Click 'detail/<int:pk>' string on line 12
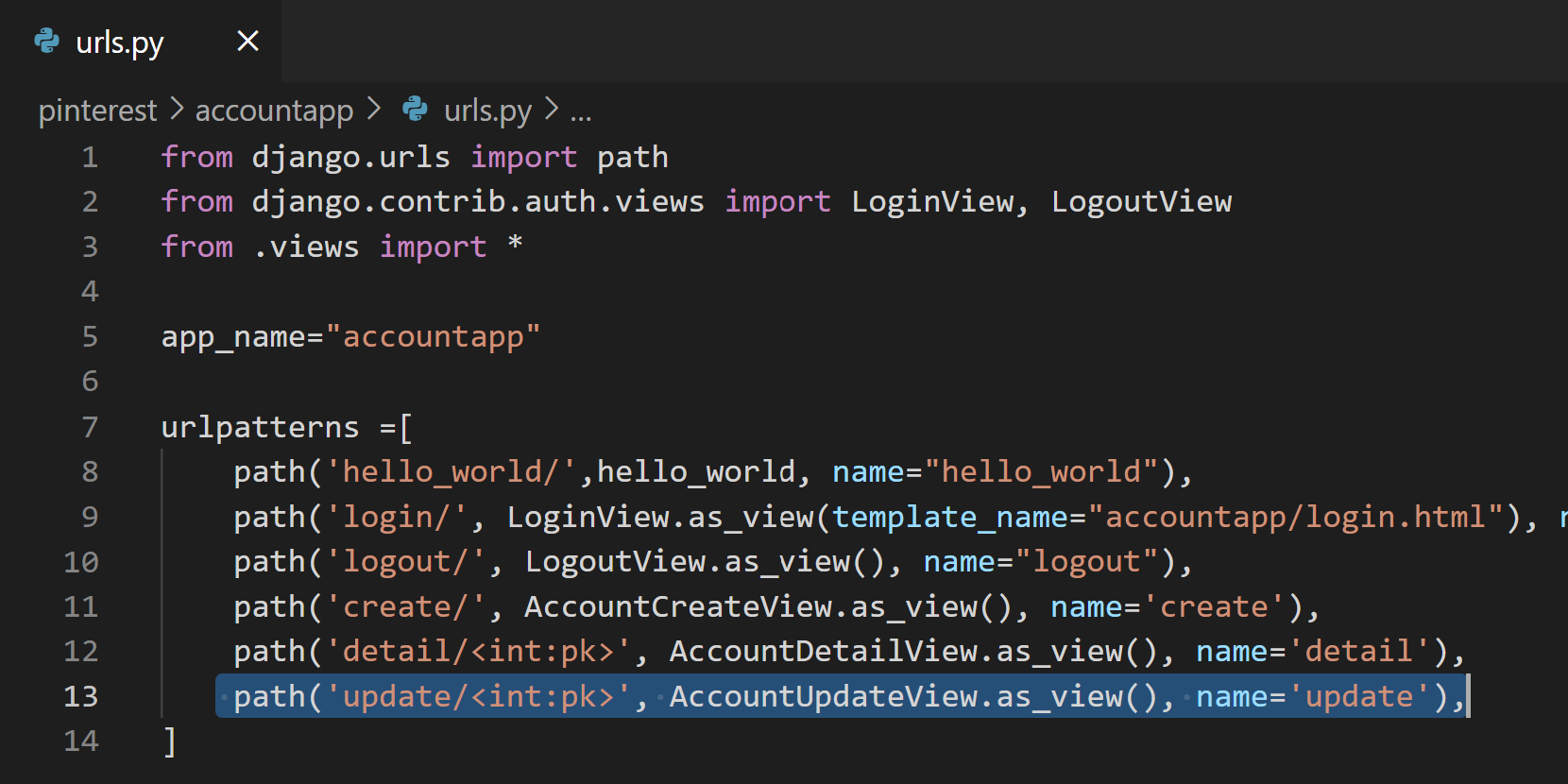The image size is (1568, 784). (x=478, y=651)
